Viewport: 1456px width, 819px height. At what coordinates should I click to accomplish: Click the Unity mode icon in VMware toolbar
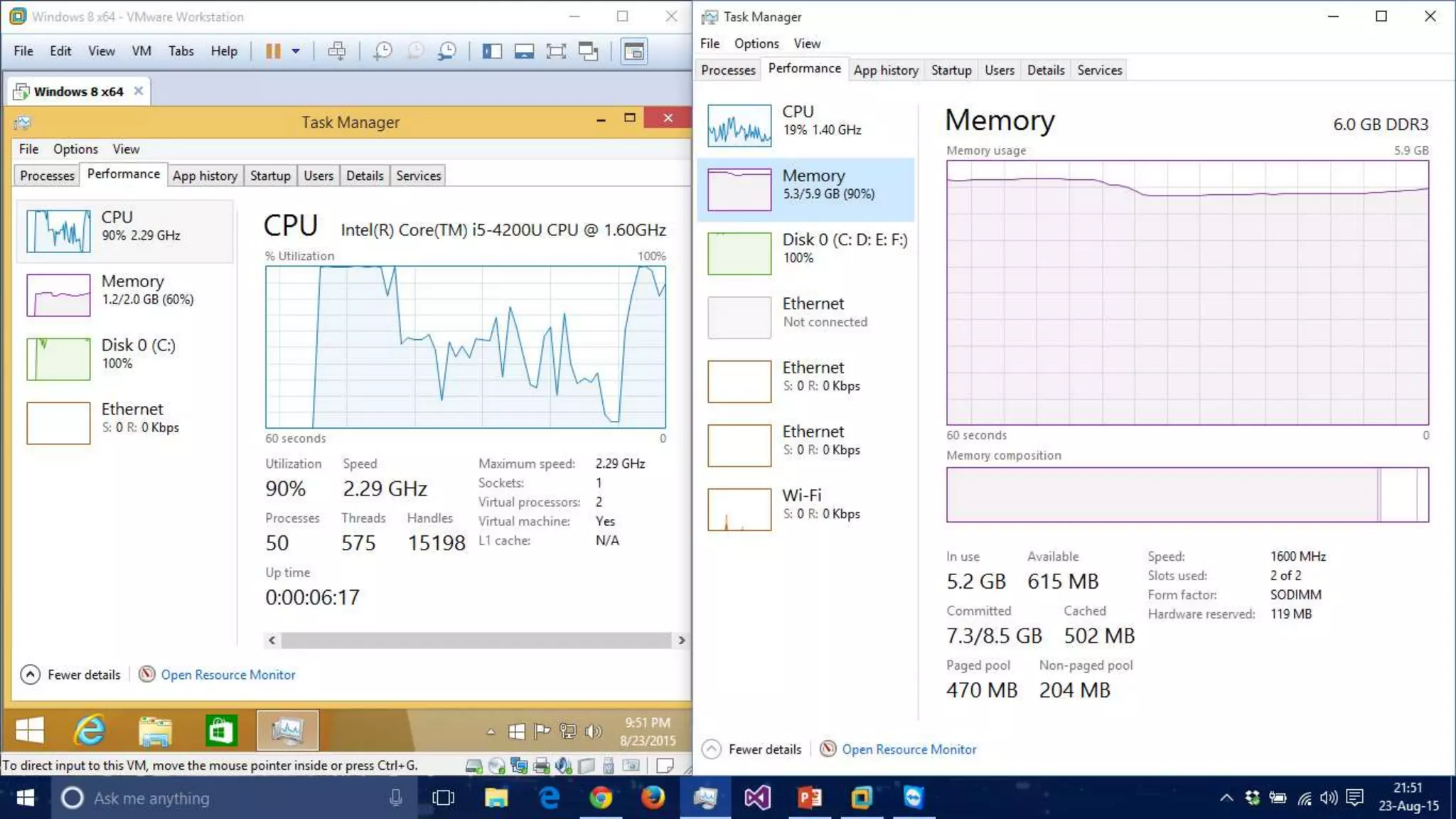tap(589, 51)
